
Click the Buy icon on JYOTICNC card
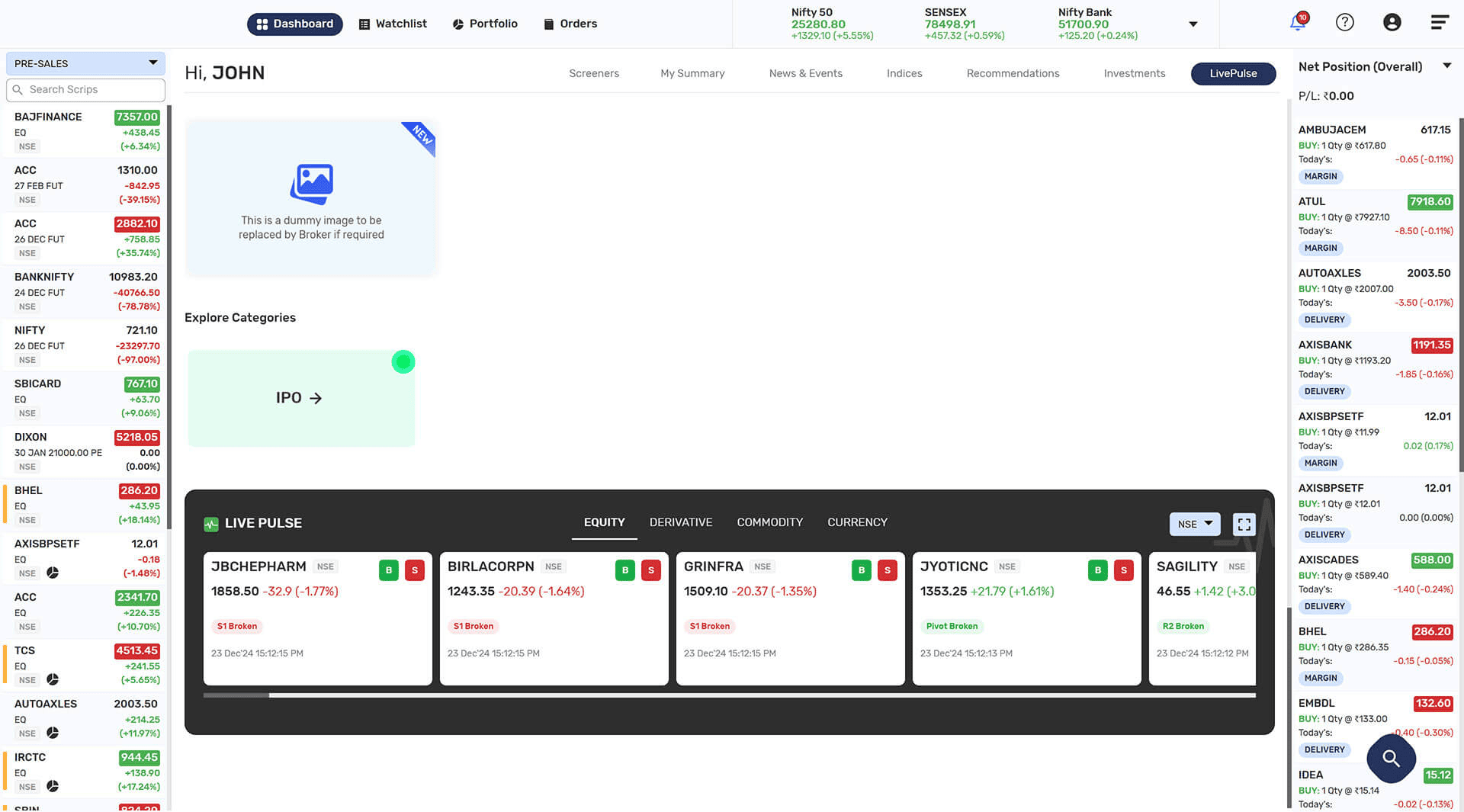tap(1098, 570)
